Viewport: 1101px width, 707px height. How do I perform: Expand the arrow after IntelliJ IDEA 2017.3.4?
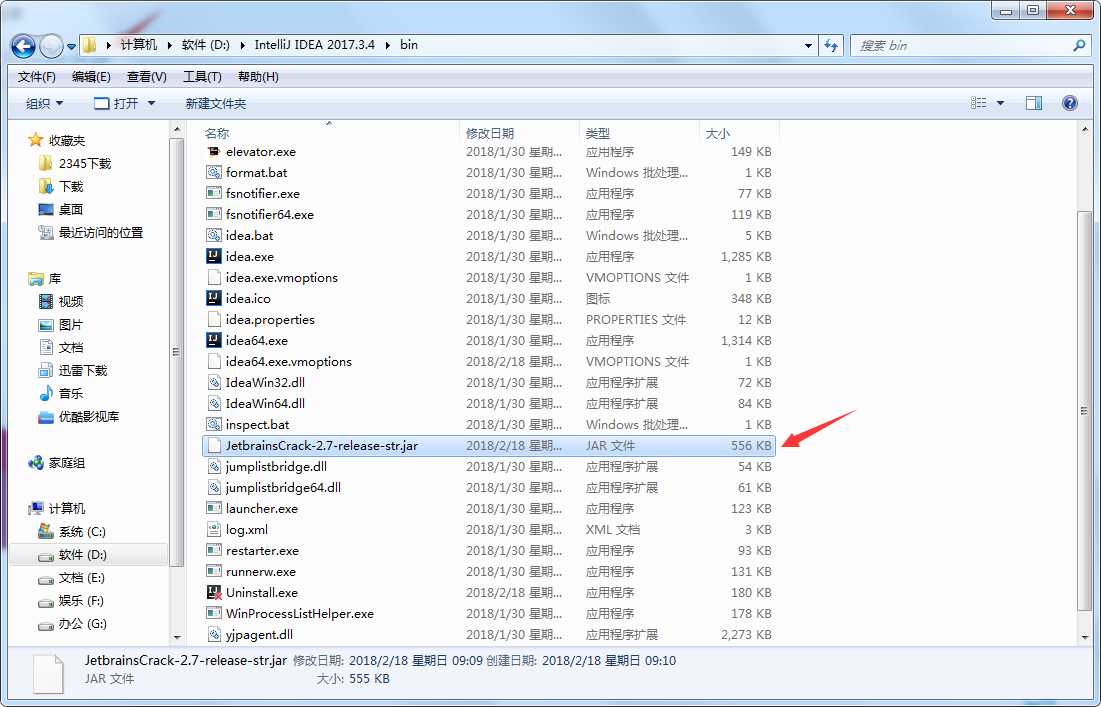[x=388, y=45]
